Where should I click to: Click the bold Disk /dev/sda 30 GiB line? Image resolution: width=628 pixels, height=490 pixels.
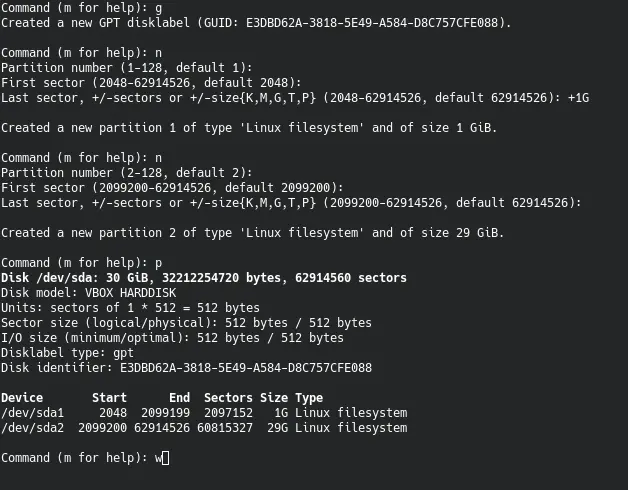pyautogui.click(x=204, y=278)
